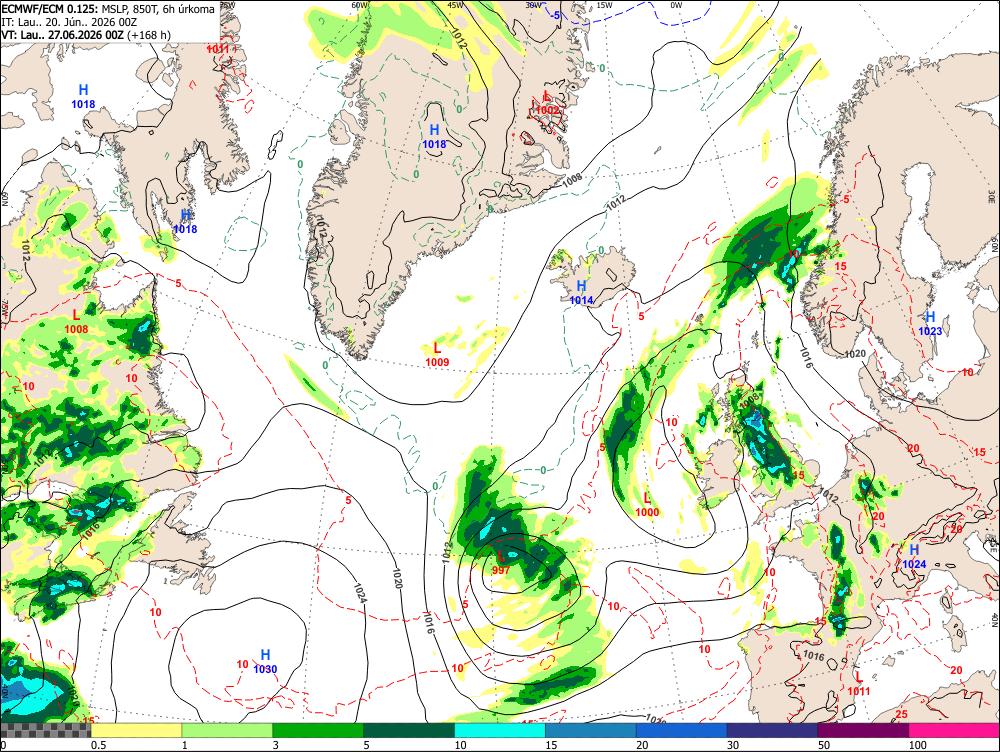Click the red 25 temperature label over North Africa
This screenshot has width=1000, height=752.
[x=901, y=714]
